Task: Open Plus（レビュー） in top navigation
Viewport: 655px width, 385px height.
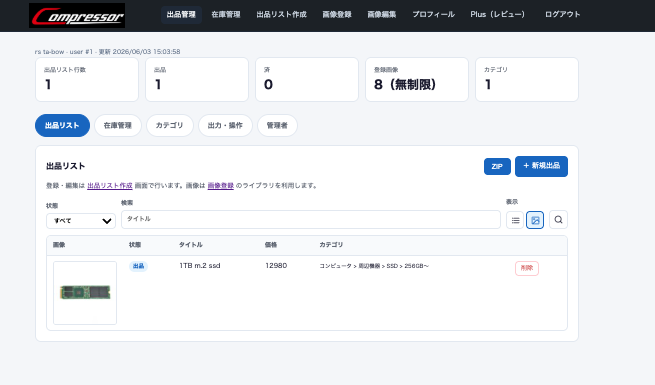Action: pos(498,15)
